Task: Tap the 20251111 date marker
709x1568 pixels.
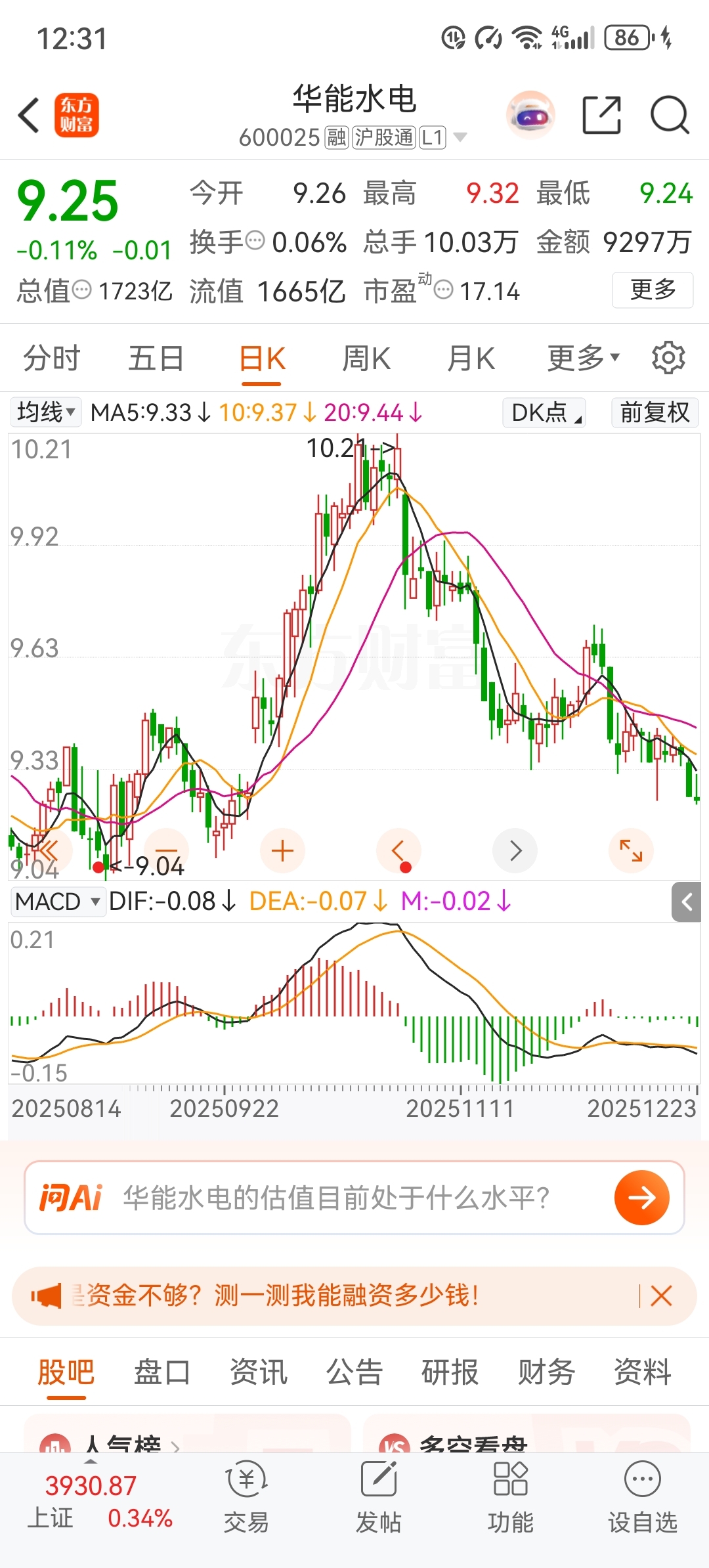Action: [x=460, y=1108]
